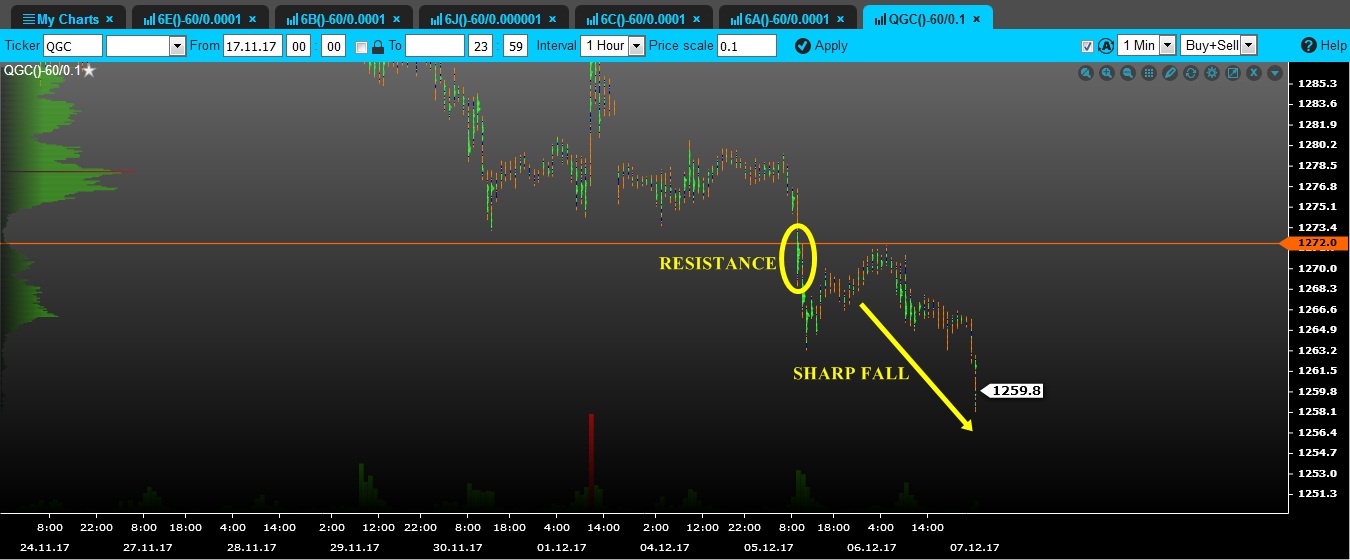
Task: Clear the chart using the round X icon
Action: coord(1254,73)
